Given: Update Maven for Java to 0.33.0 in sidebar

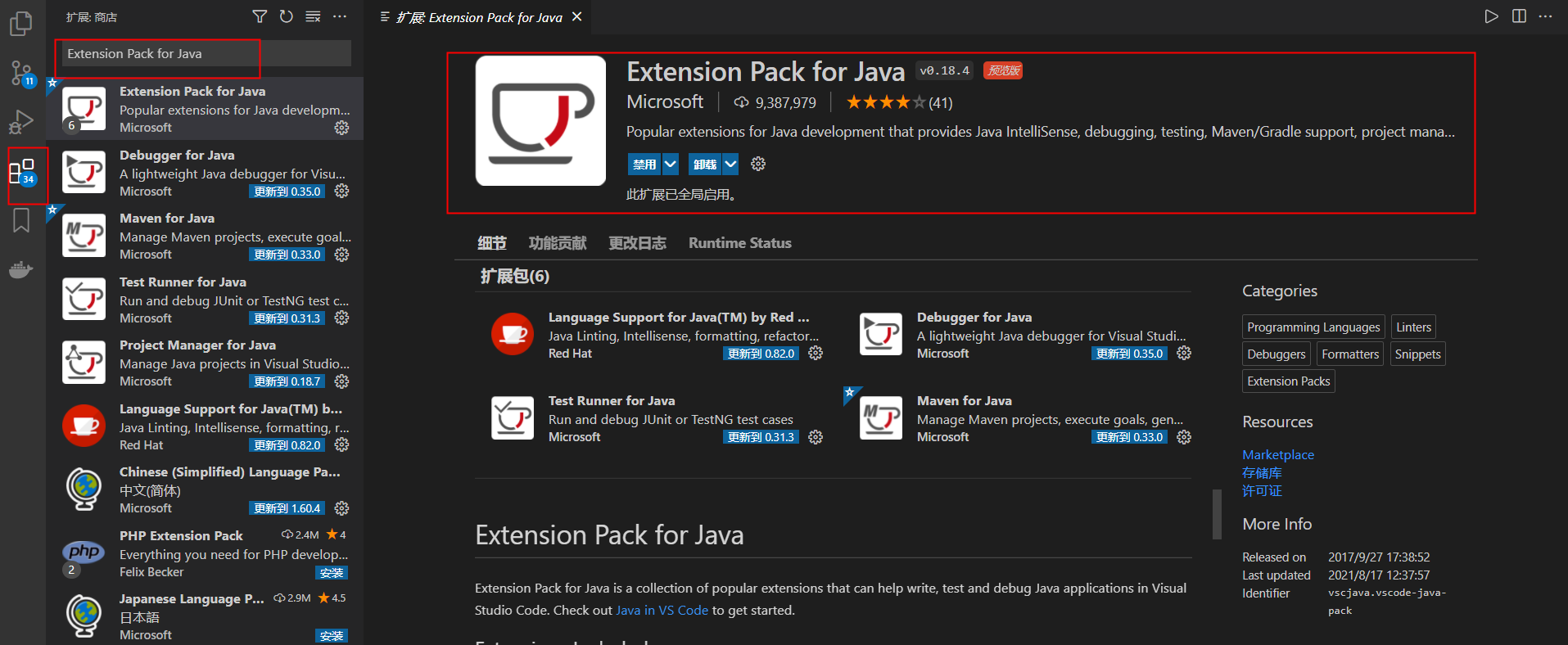Looking at the screenshot, I should [287, 255].
